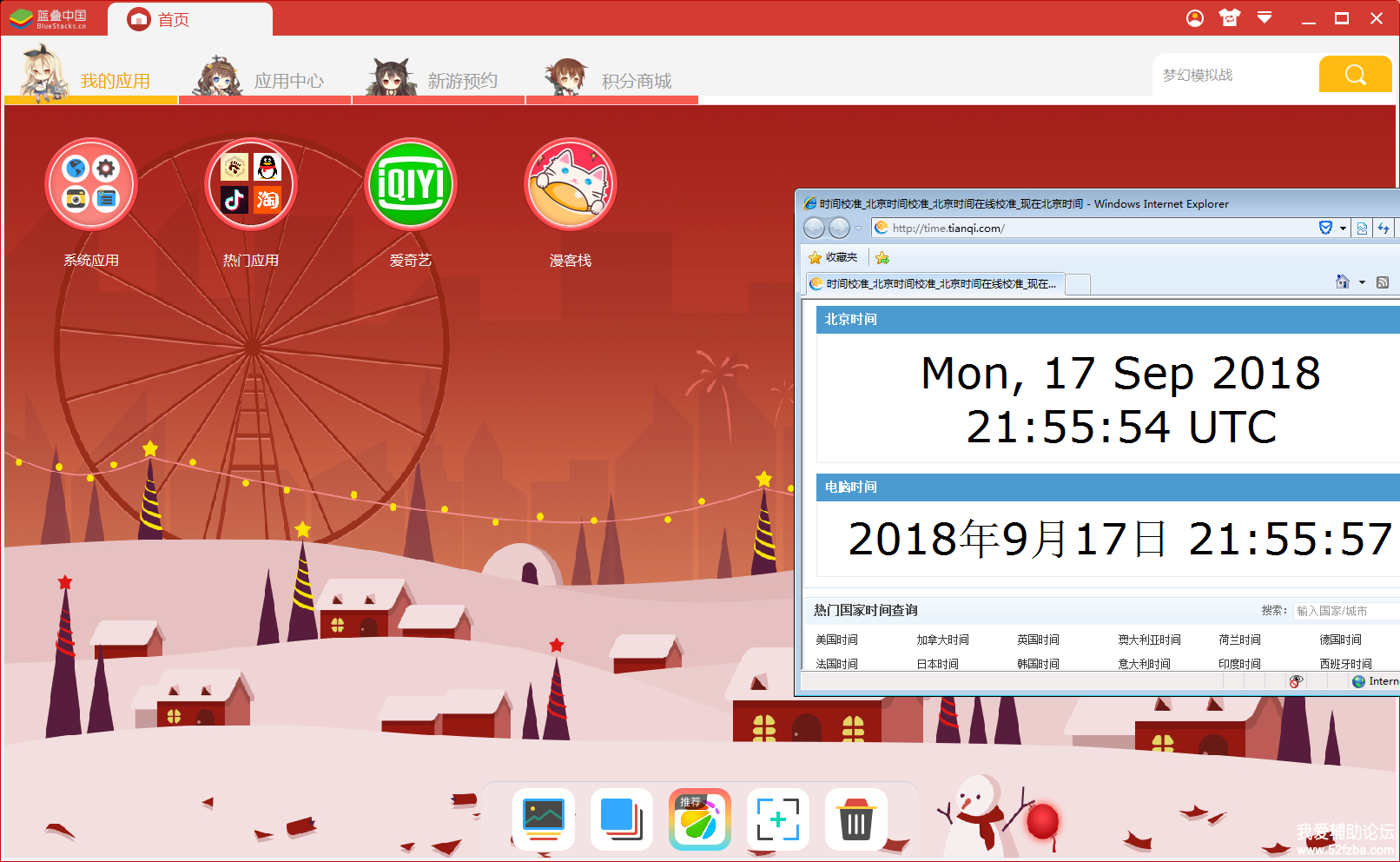Screen dimensions: 1400x862
Task: Click the RSS feeds icon in IE
Action: click(x=1383, y=282)
